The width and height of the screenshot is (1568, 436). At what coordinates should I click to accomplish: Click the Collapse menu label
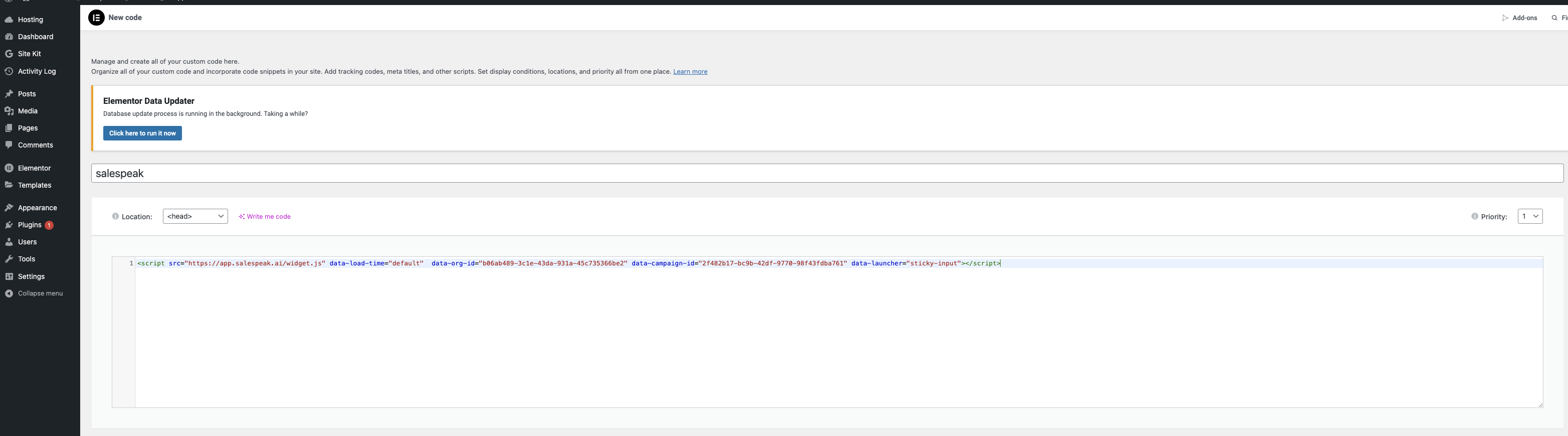click(40, 294)
